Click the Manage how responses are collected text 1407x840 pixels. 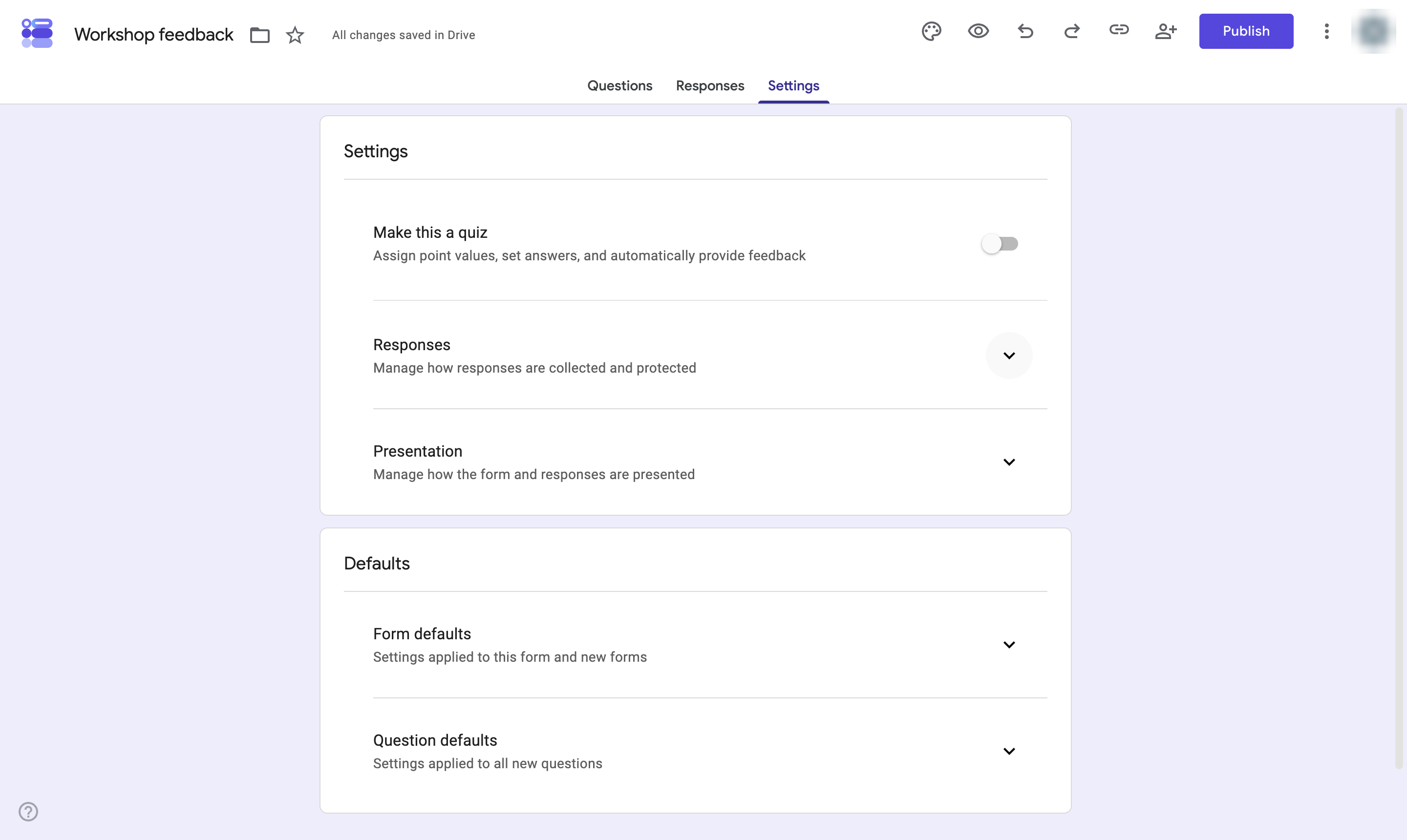pyautogui.click(x=534, y=368)
